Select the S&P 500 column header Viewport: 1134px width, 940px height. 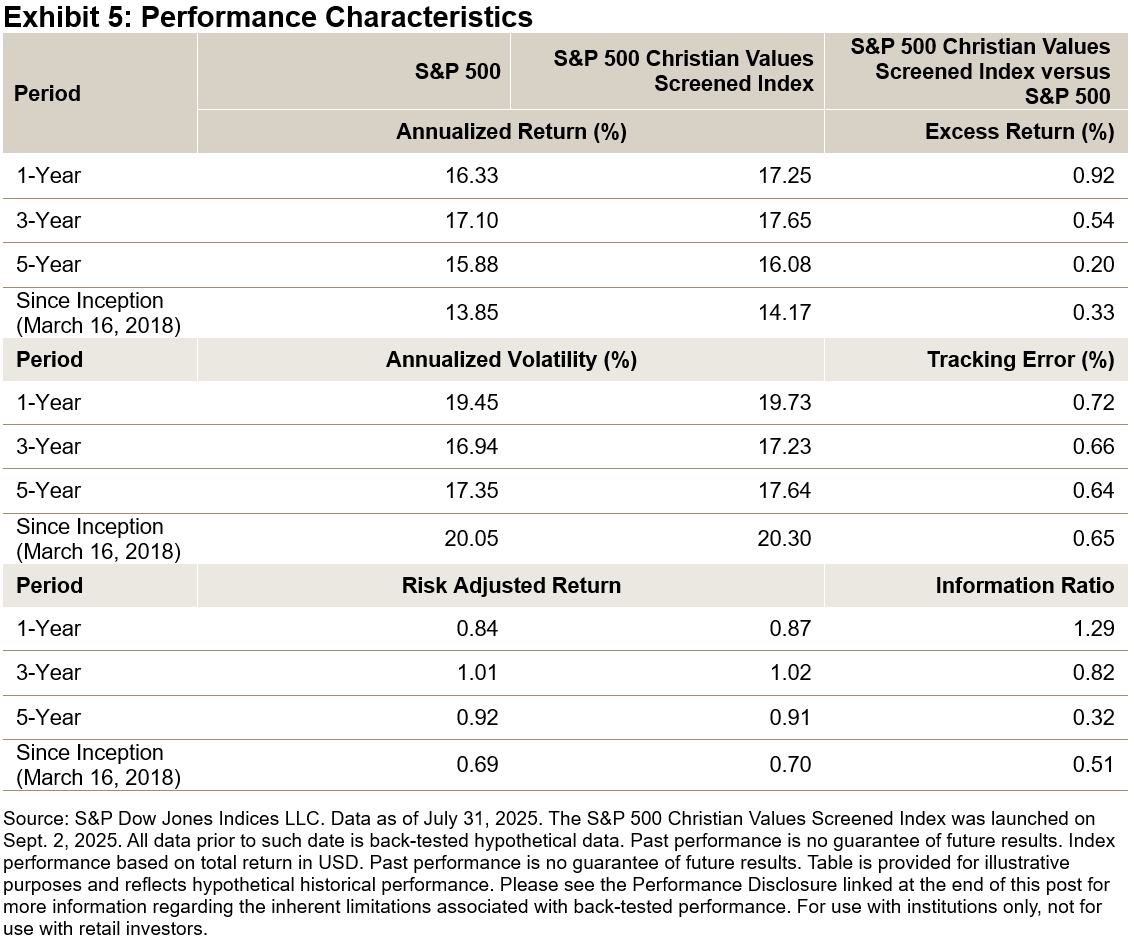point(458,71)
